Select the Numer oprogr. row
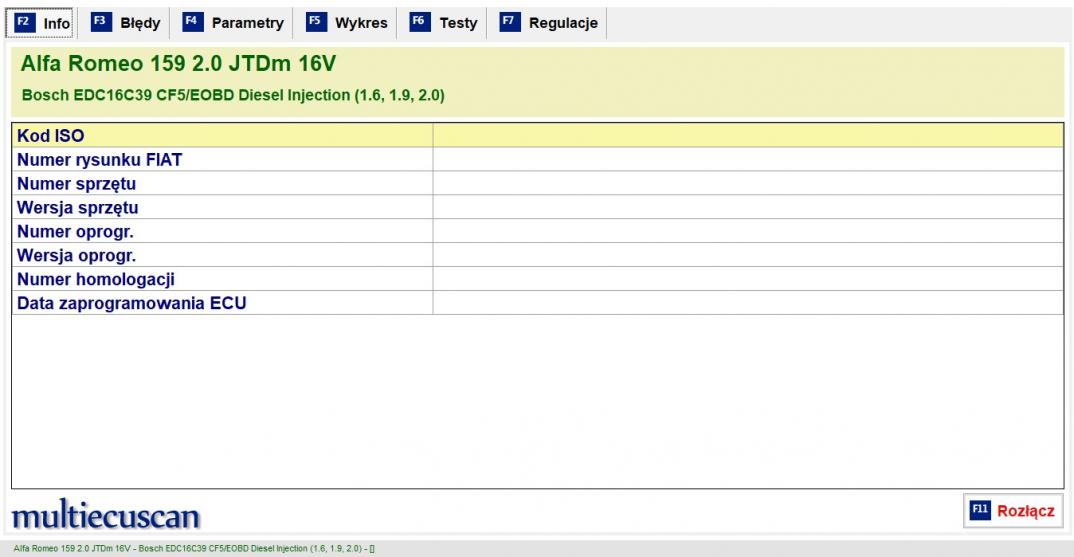The width and height of the screenshot is (1074, 557). (538, 232)
